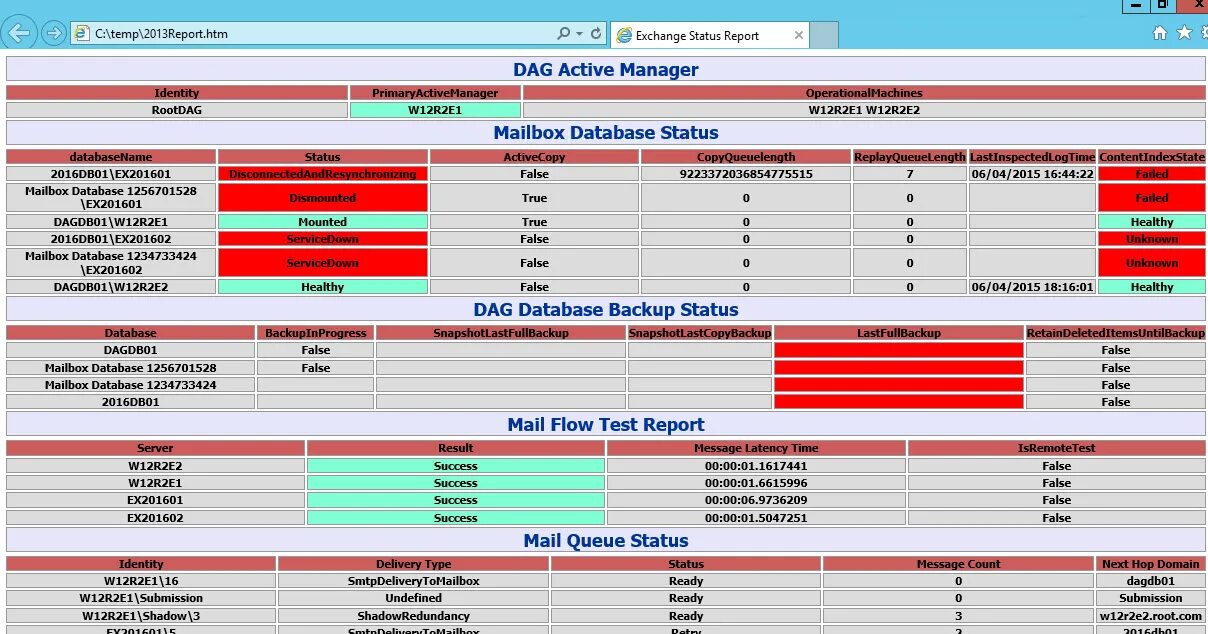Select W12R2E2 server in mail flow table
This screenshot has height=634, width=1208.
(156, 466)
